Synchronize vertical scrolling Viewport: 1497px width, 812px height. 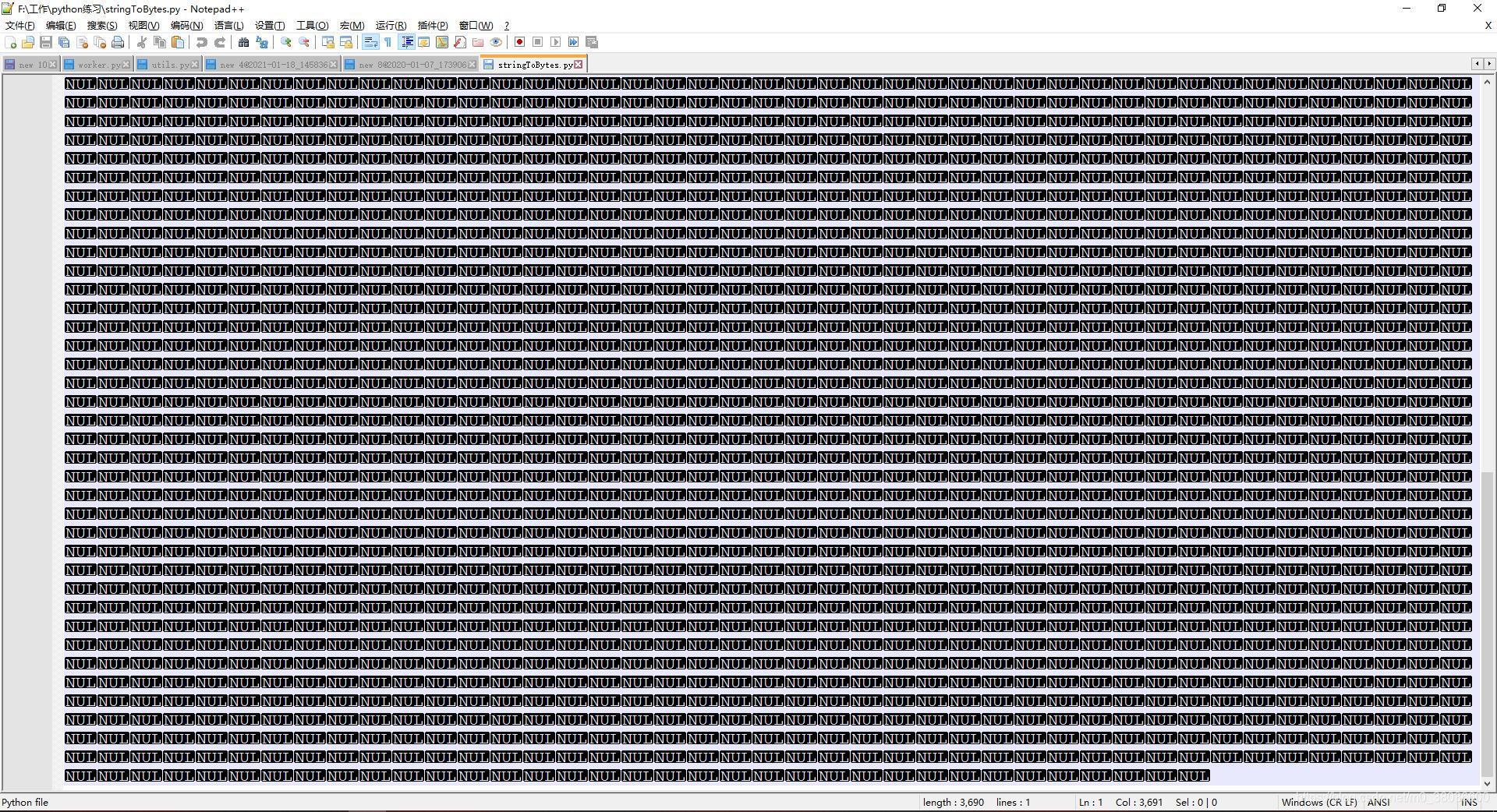click(x=328, y=42)
